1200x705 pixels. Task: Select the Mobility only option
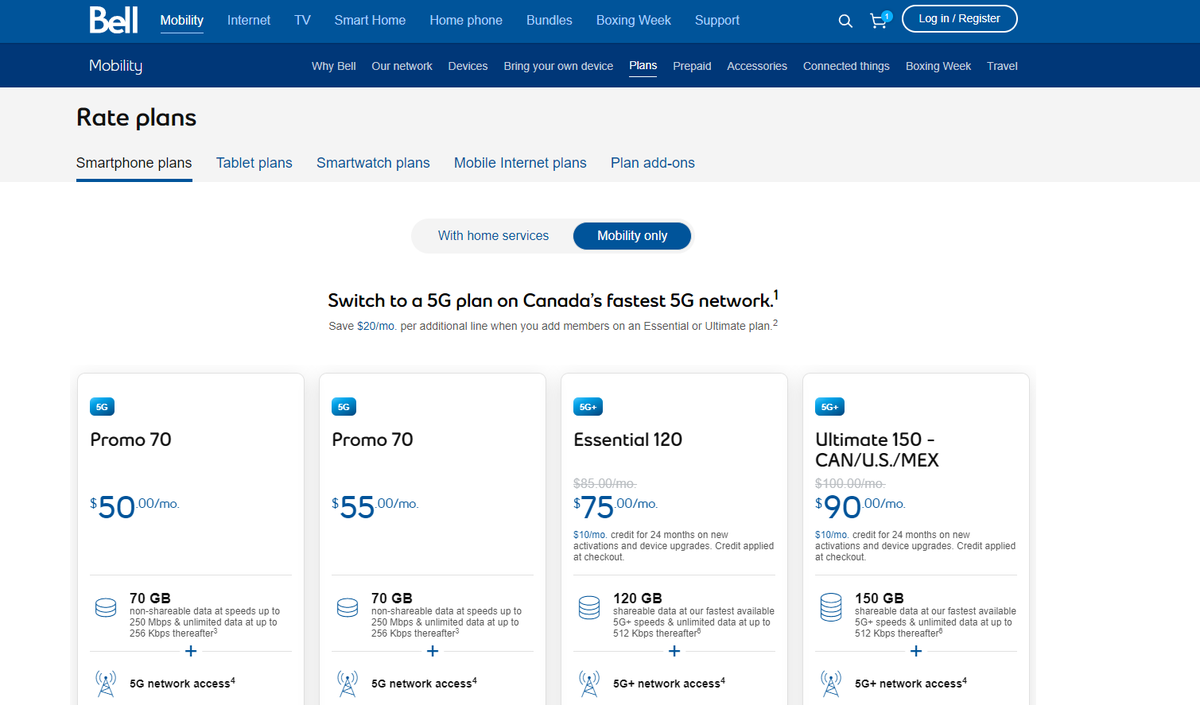pos(632,236)
